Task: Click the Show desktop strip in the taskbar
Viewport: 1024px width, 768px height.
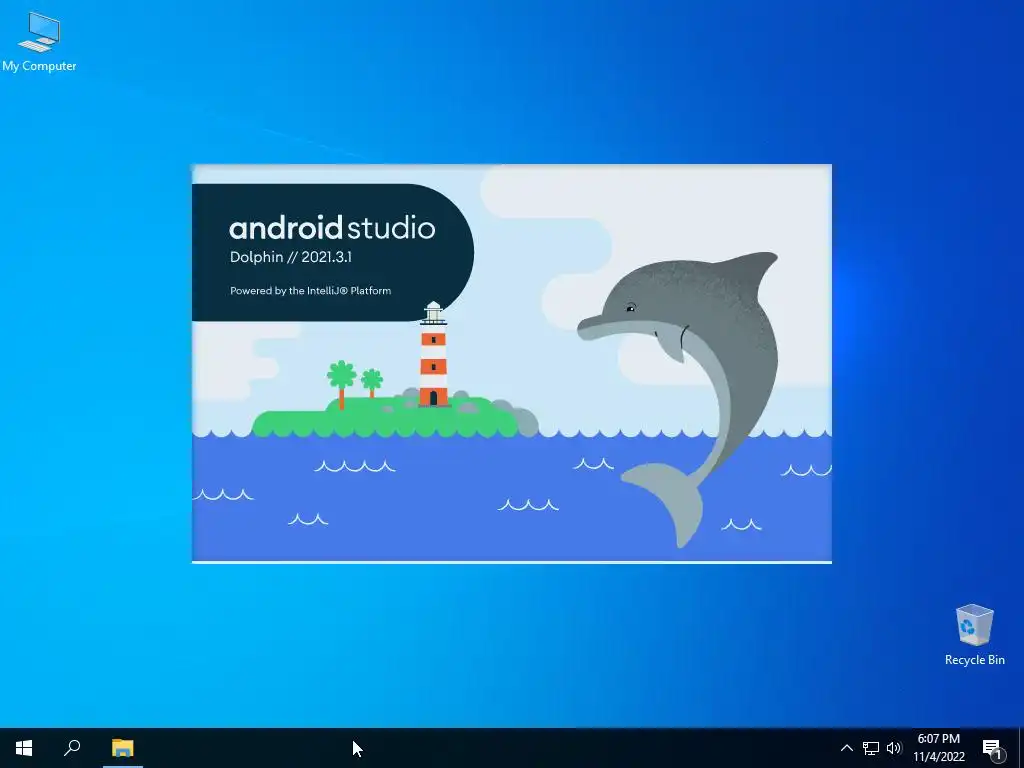Action: point(1021,748)
